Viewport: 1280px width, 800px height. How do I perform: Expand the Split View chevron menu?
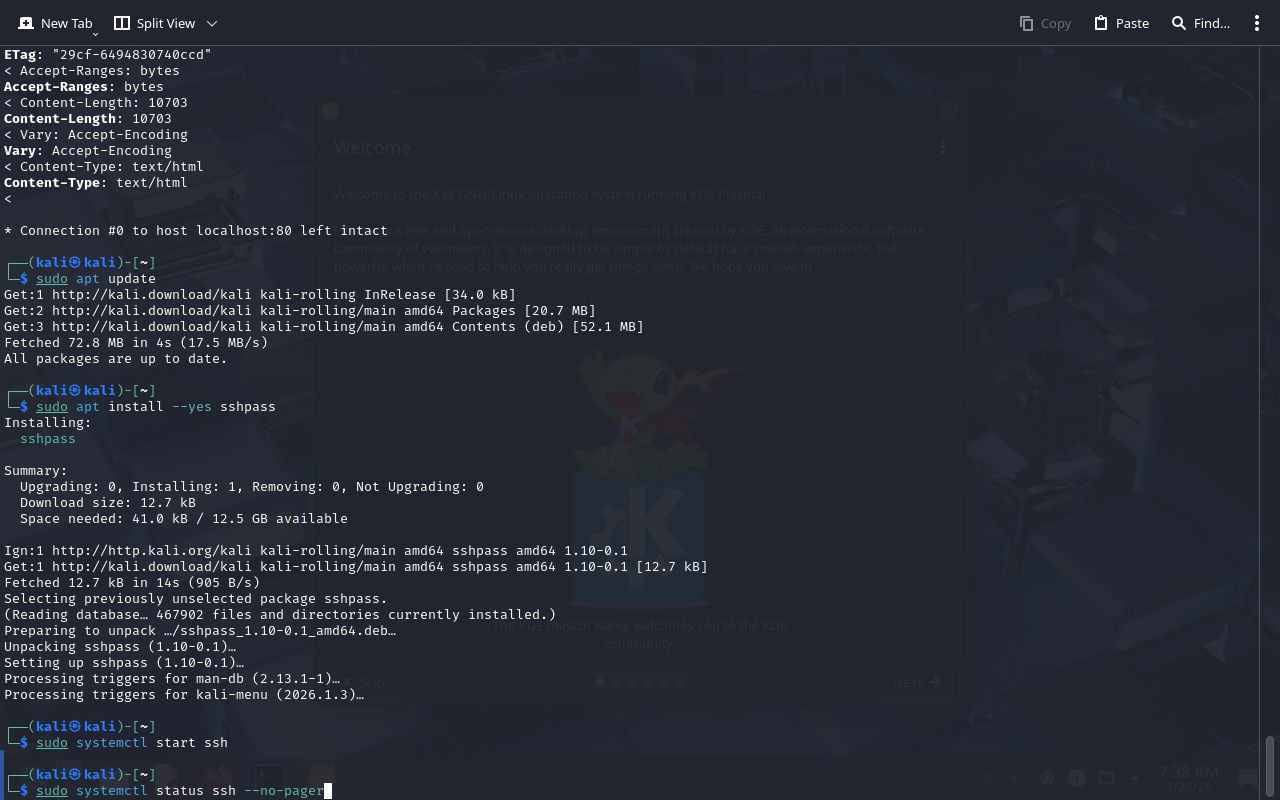pos(211,23)
